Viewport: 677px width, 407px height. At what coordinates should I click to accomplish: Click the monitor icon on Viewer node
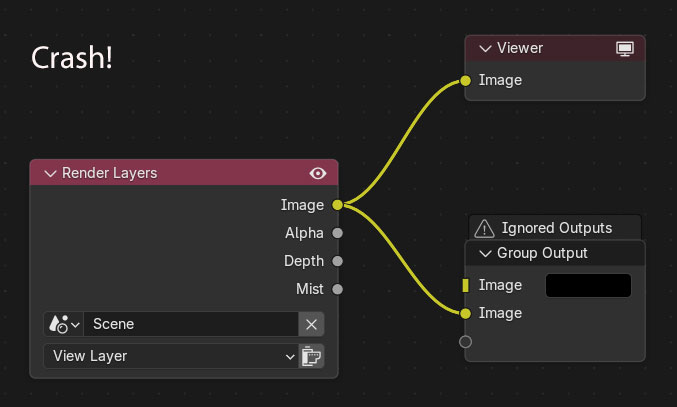pos(625,48)
